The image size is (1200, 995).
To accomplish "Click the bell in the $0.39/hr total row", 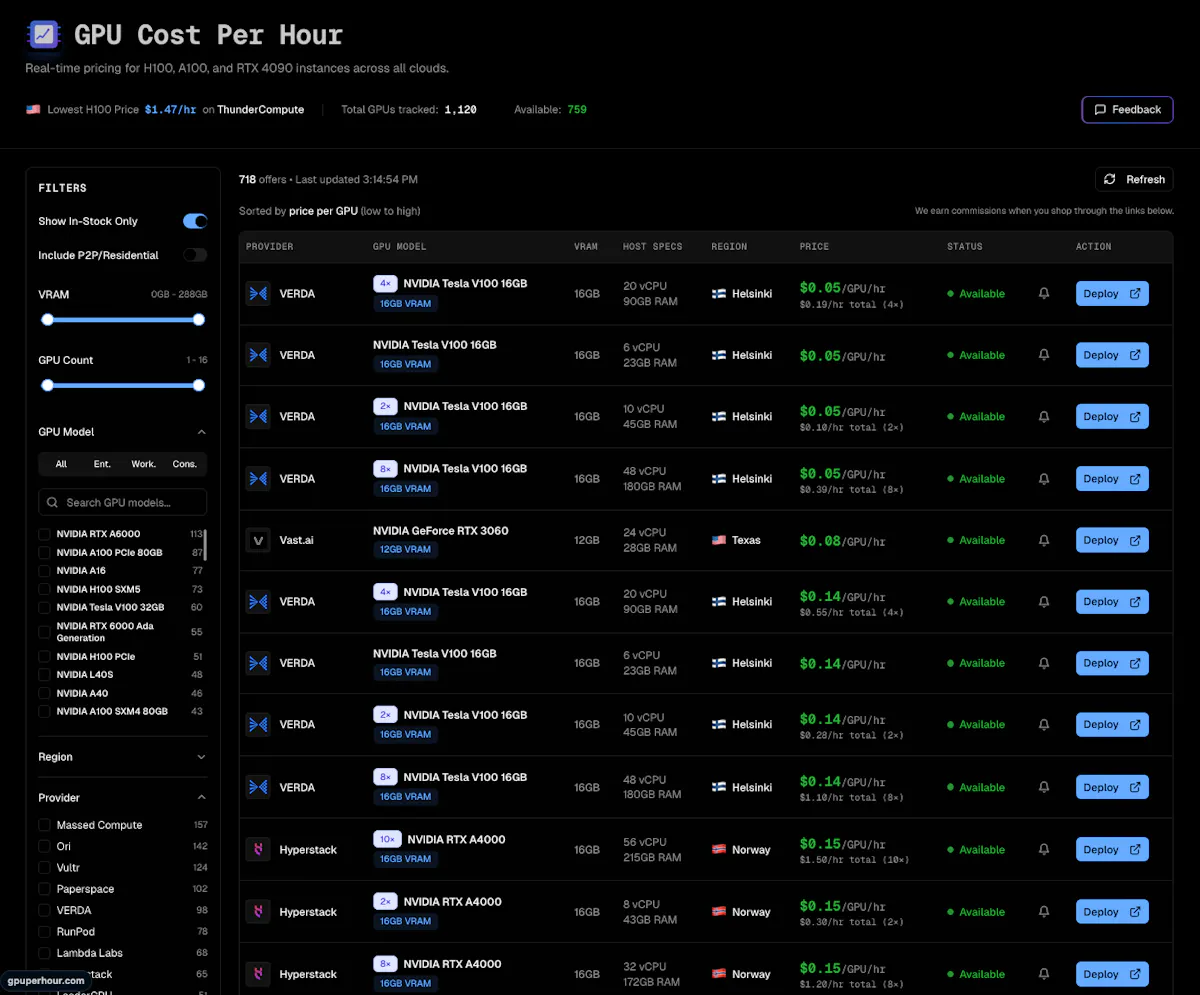I will (x=1044, y=479).
